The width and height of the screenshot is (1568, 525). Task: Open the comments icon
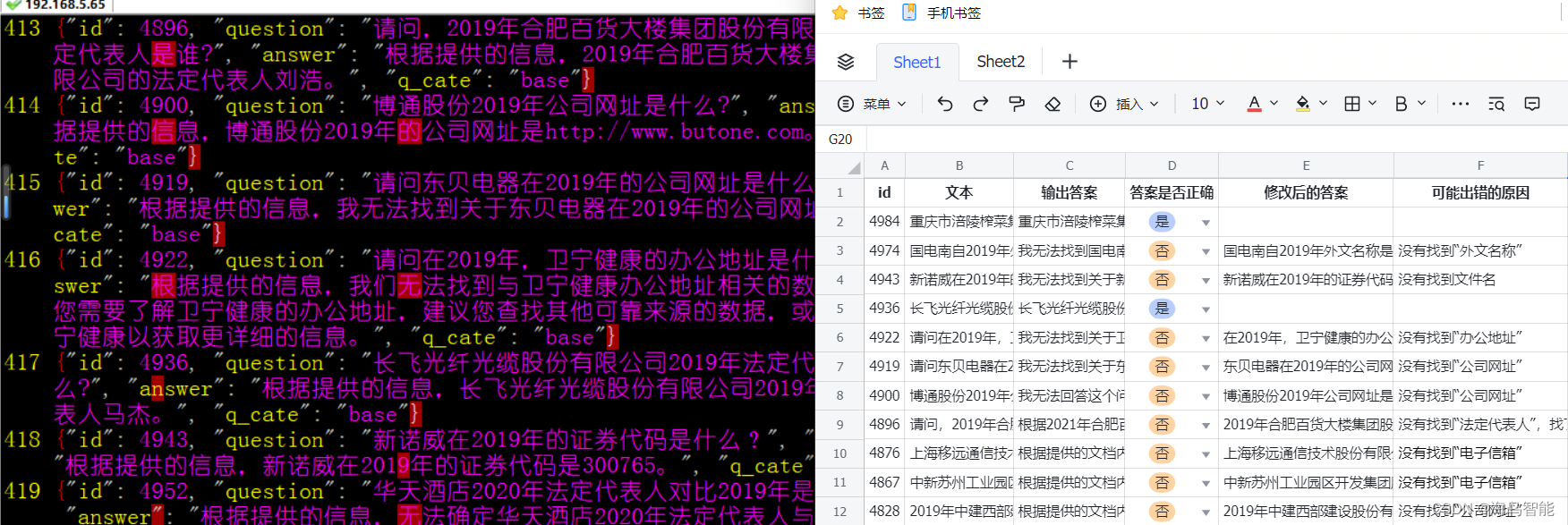click(1532, 104)
